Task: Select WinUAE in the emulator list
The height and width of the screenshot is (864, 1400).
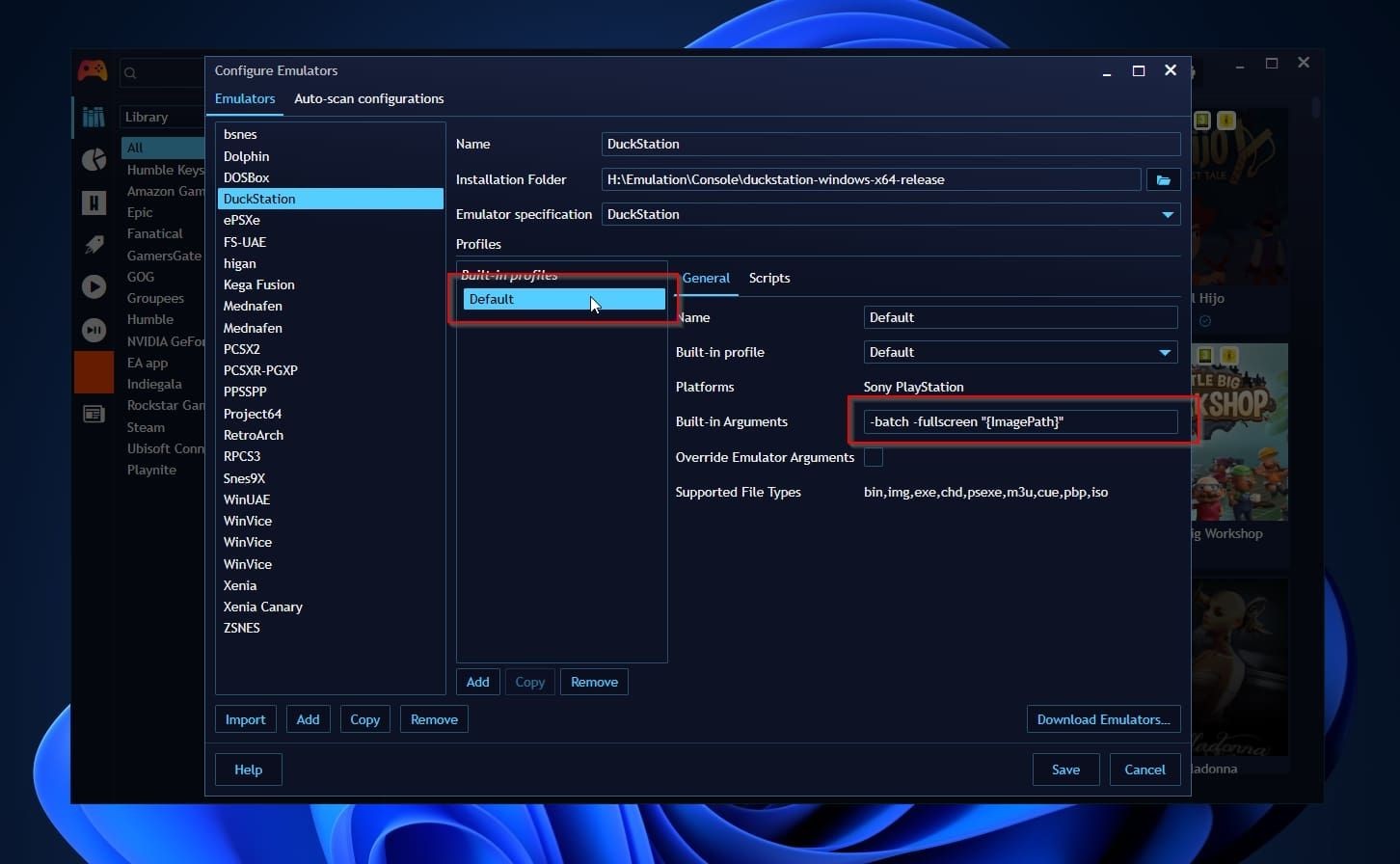Action: pyautogui.click(x=331, y=499)
